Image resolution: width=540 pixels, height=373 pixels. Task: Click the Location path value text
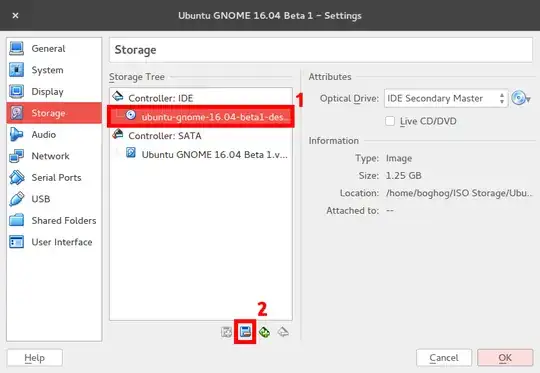point(459,193)
